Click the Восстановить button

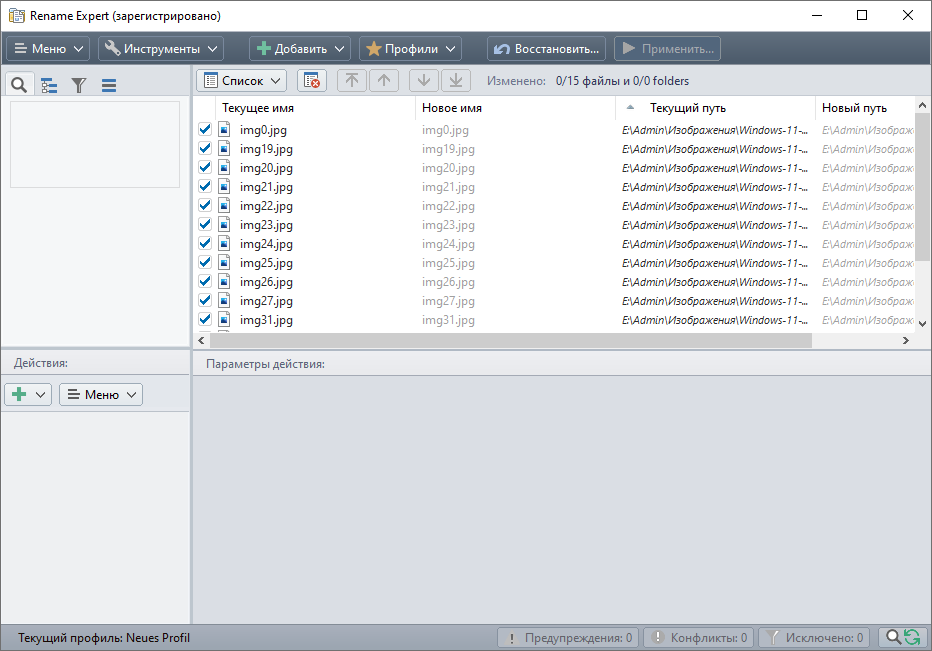pyautogui.click(x=546, y=47)
